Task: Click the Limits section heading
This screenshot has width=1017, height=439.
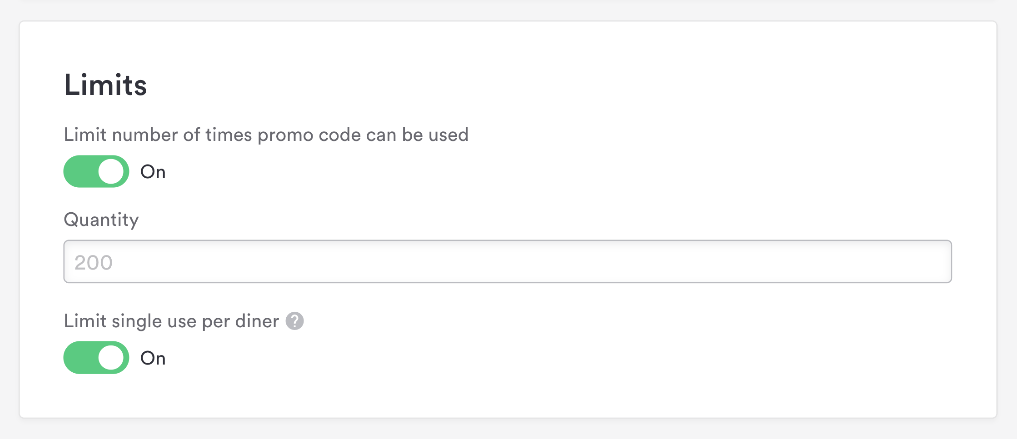Action: tap(105, 86)
